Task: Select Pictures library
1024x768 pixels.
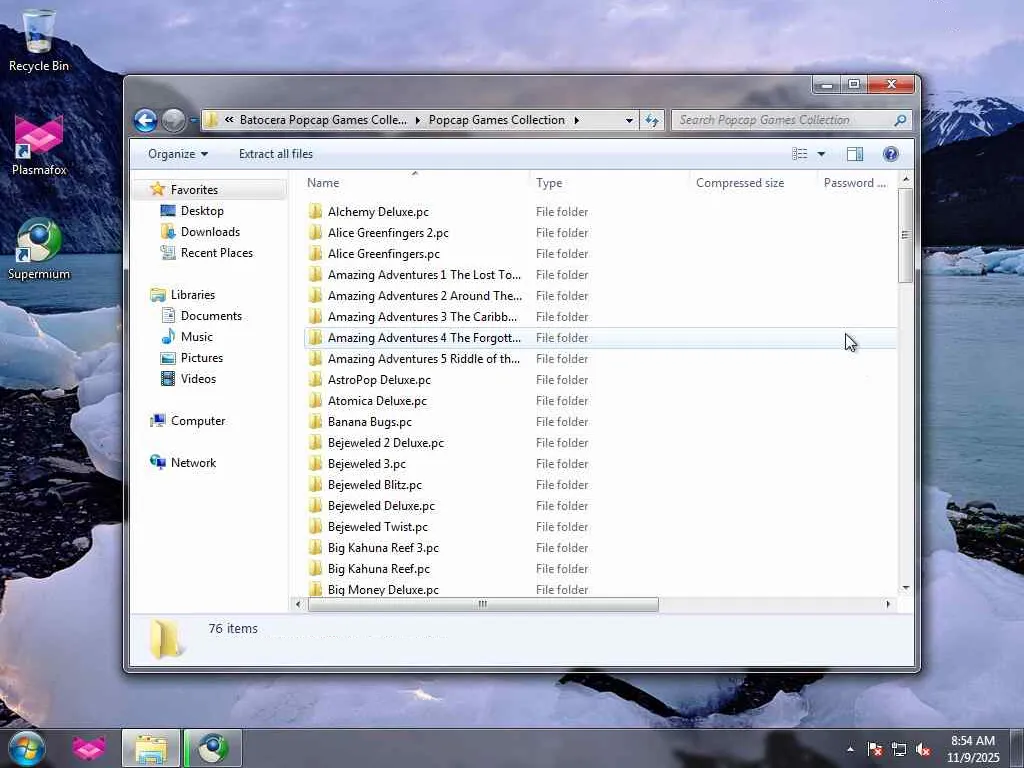Action: [x=202, y=357]
